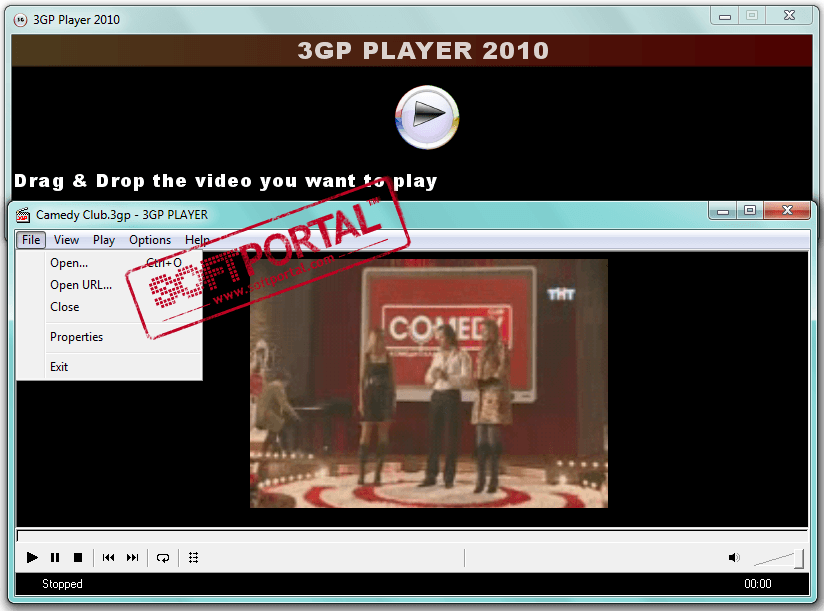This screenshot has height=611, width=824.
Task: Skip to previous track
Action: [x=109, y=557]
